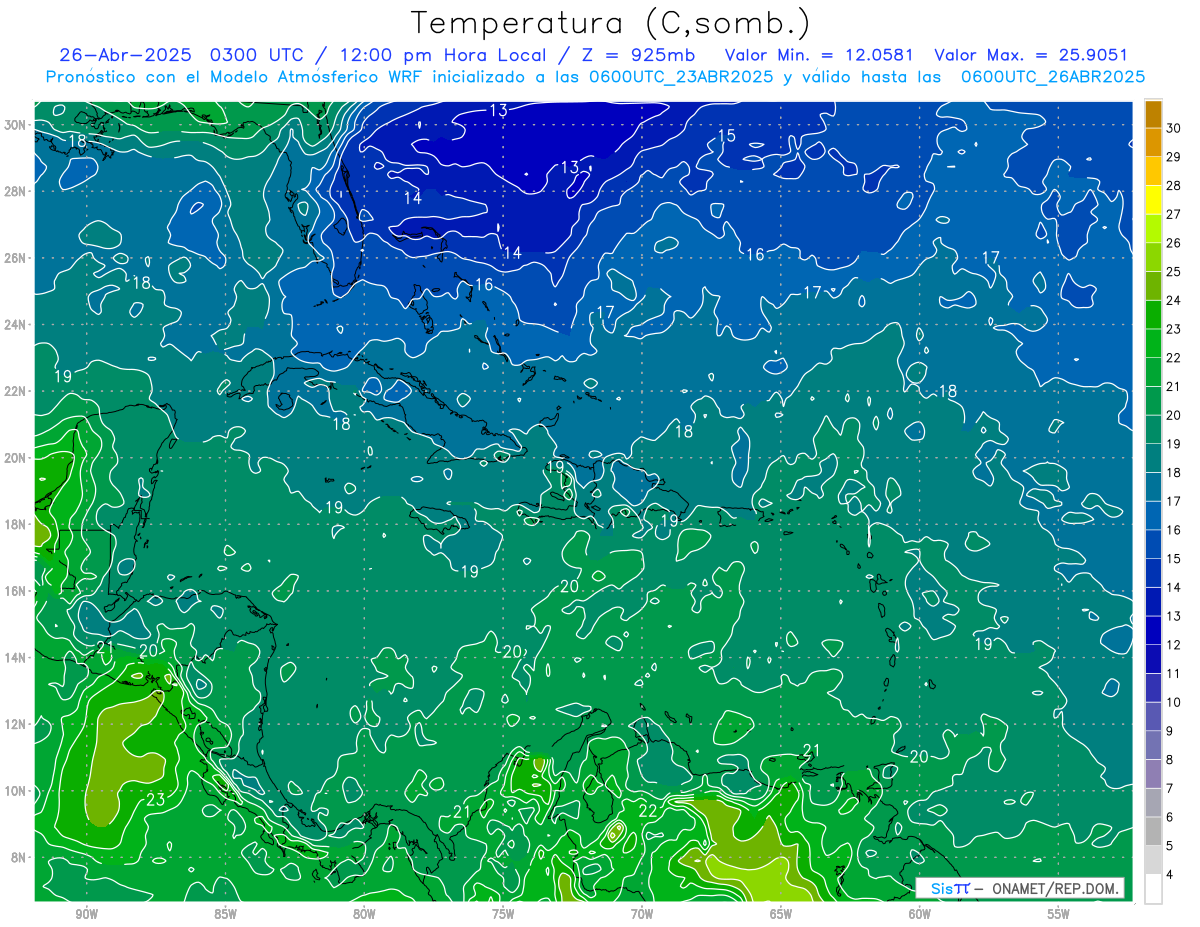Click the lime green swatch between 25 and 26

1153,257
